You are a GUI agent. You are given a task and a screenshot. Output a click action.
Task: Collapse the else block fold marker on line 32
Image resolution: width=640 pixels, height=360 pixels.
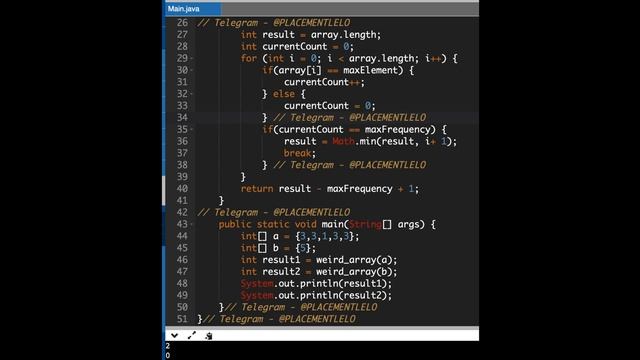pos(192,94)
